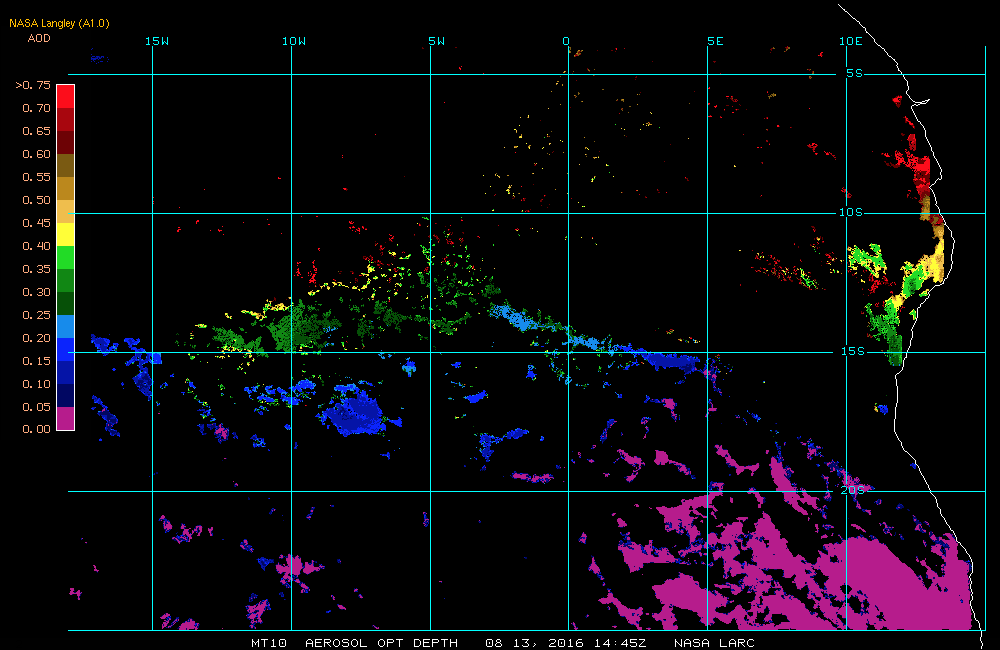This screenshot has width=1000, height=650.
Task: Select the 0.40 yellow legend swatch
Action: tap(66, 234)
